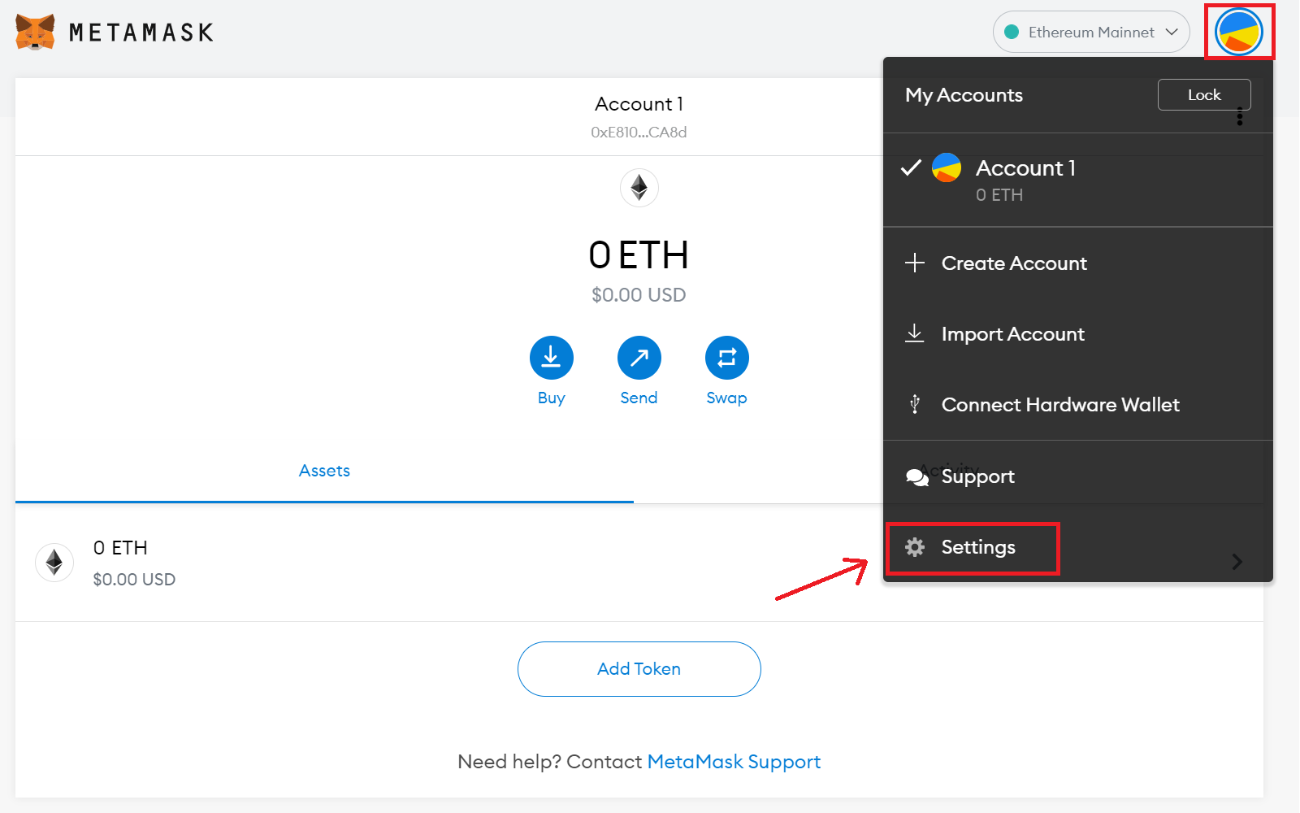The image size is (1300, 813).
Task: Click the Buy download icon
Action: [x=551, y=358]
